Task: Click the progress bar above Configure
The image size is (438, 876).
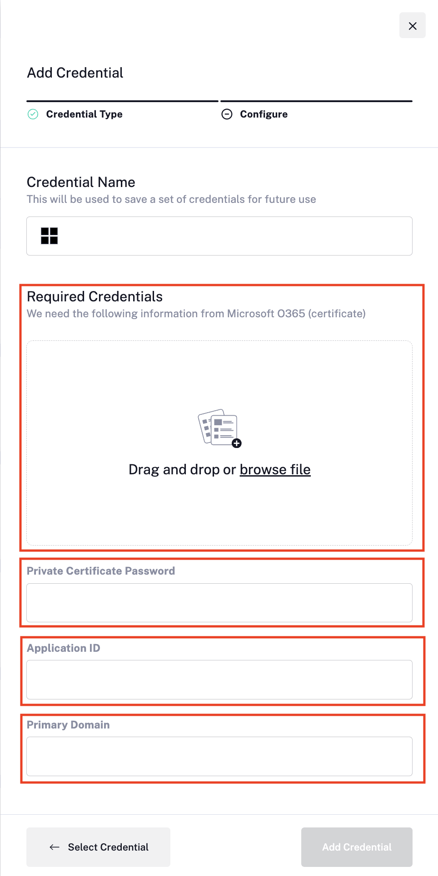Action: [316, 101]
